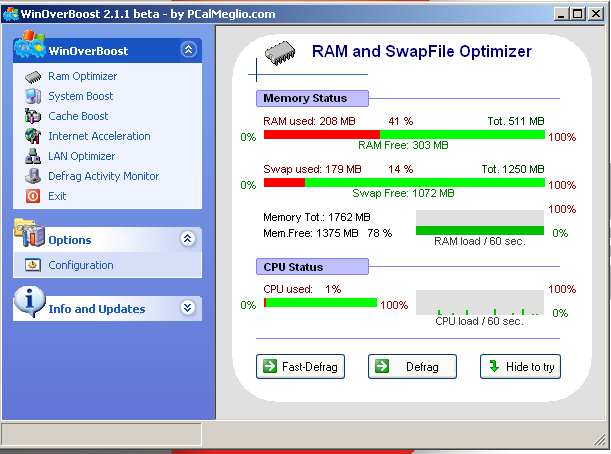The image size is (611, 454).
Task: Open LAN Optimizer
Action: [81, 156]
